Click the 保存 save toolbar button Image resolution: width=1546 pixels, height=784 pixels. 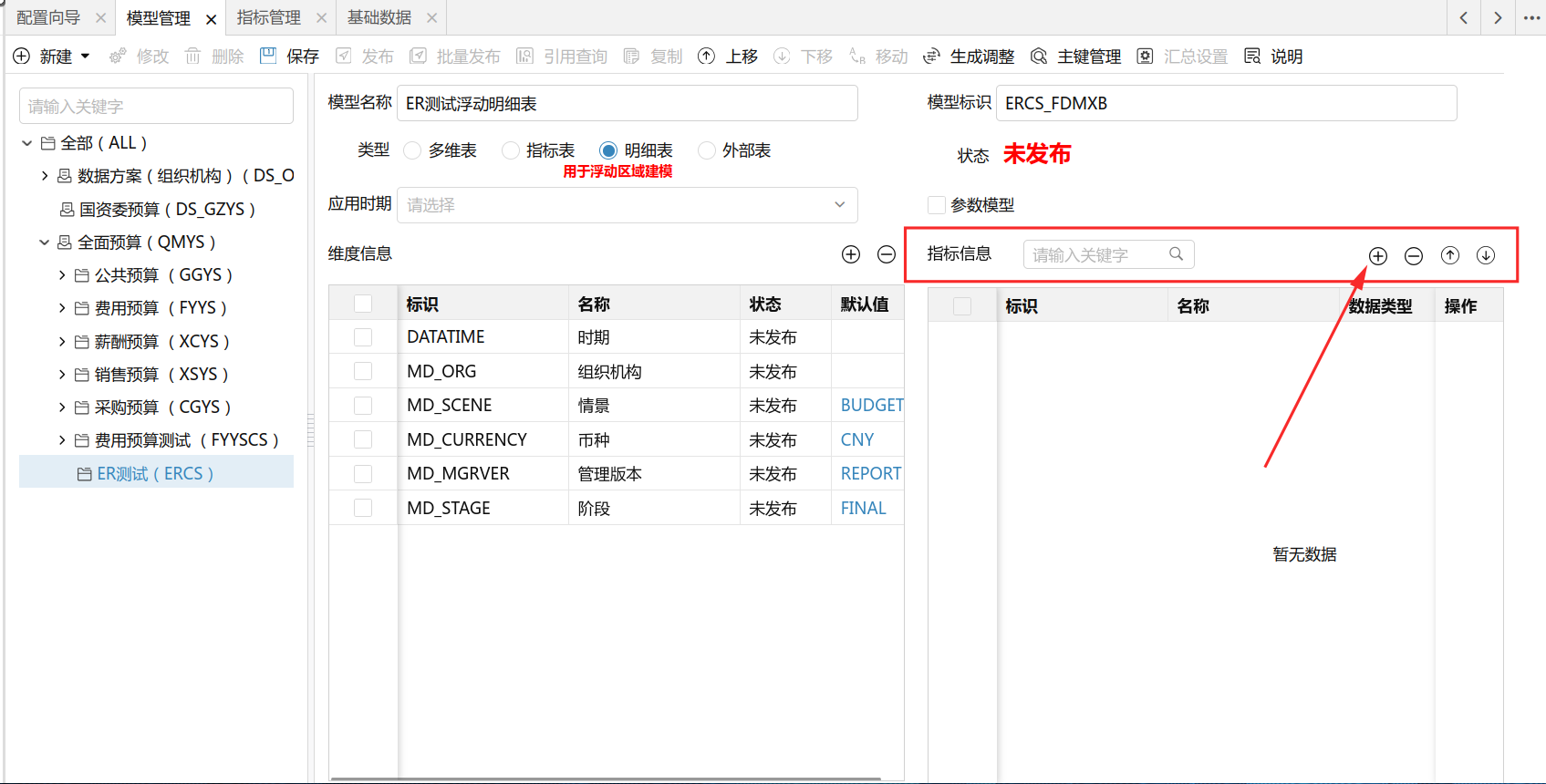[290, 57]
